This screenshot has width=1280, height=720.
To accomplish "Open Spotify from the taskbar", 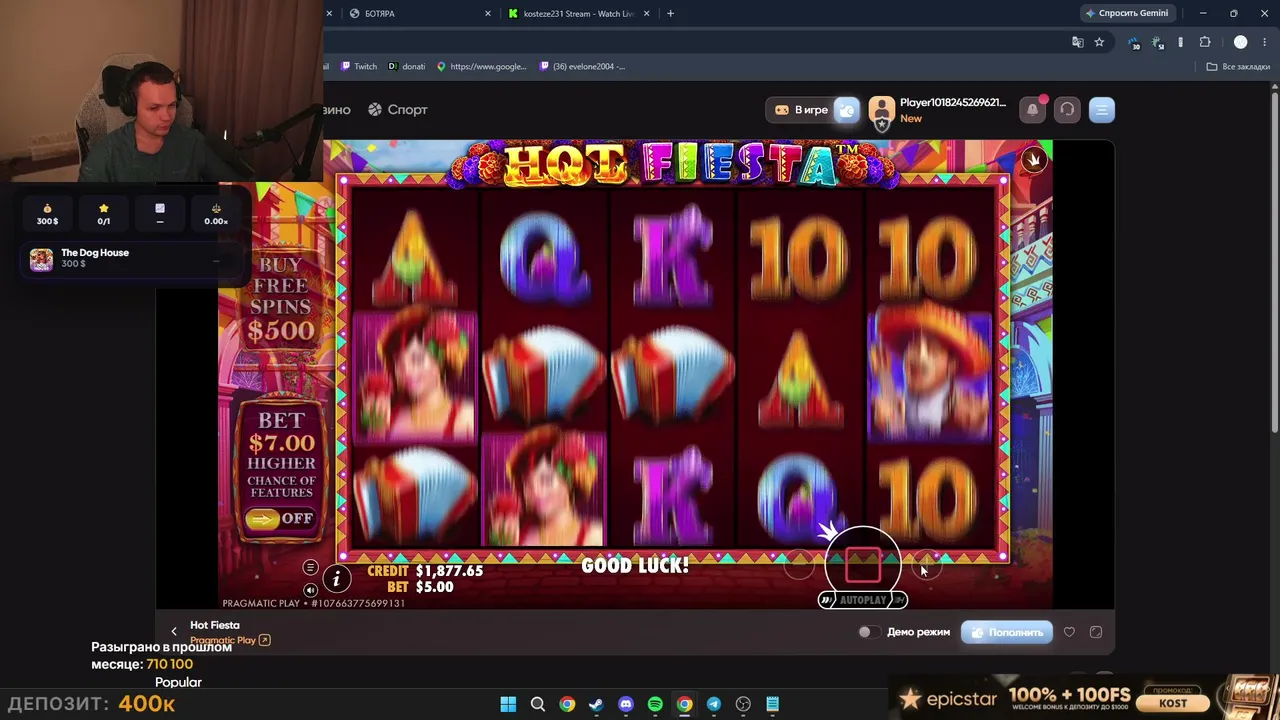I will point(655,704).
